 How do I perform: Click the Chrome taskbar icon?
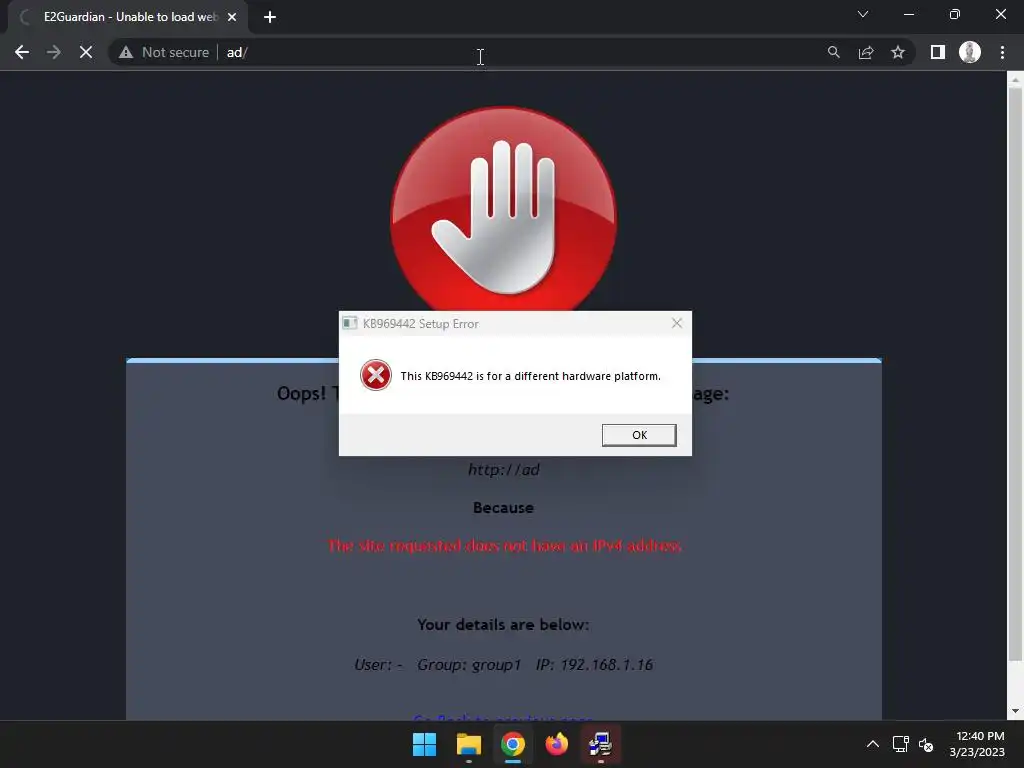click(513, 744)
